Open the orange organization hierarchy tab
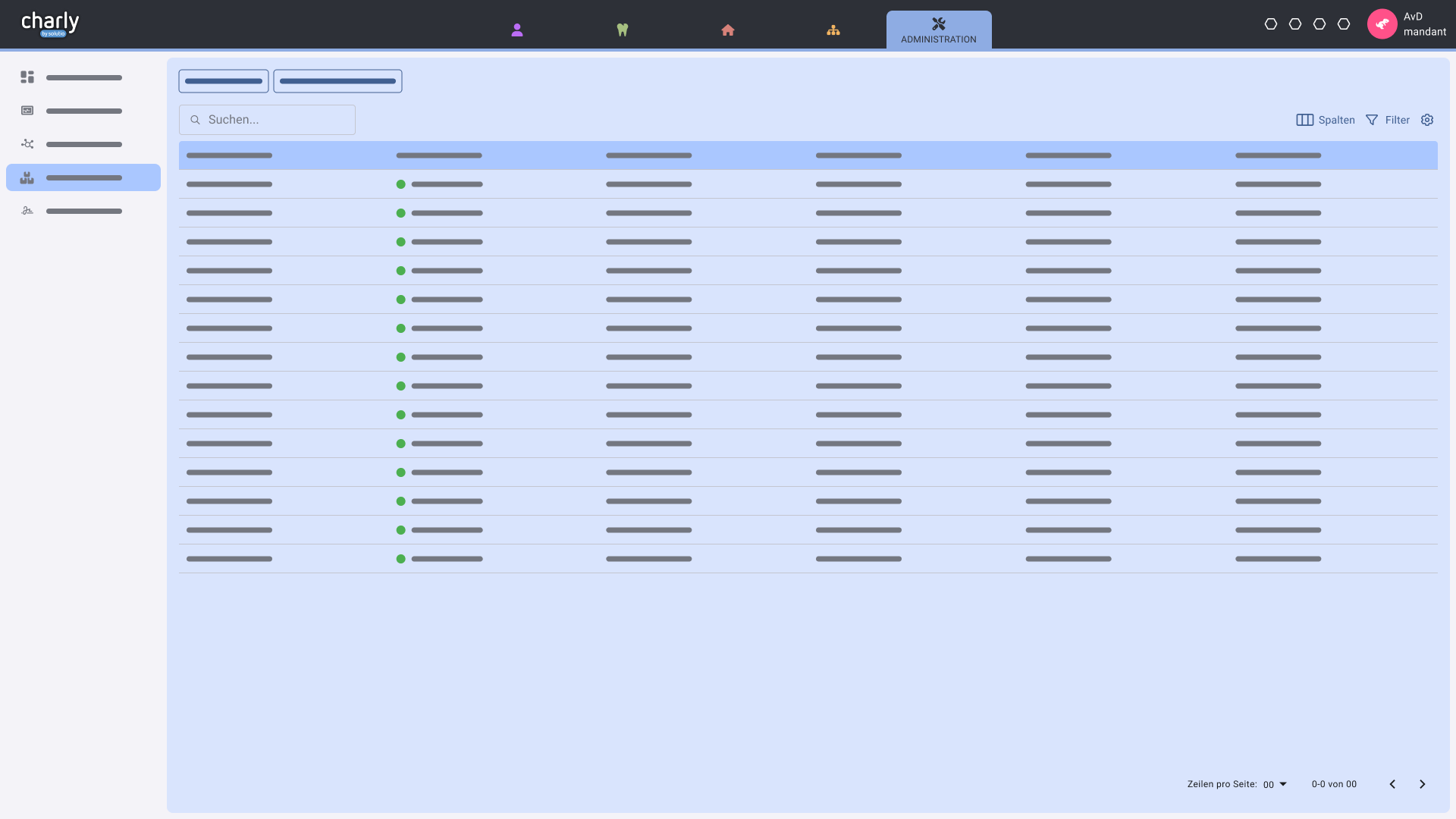1456x819 pixels. point(833,30)
